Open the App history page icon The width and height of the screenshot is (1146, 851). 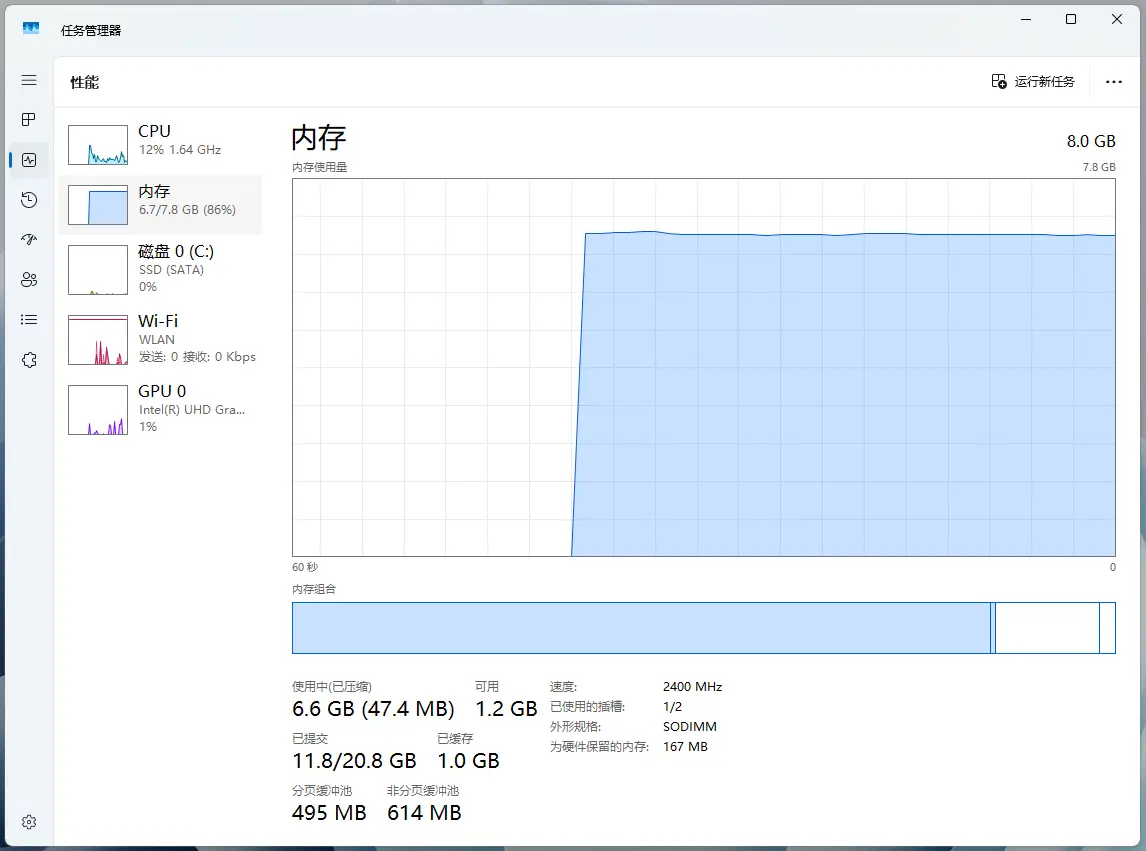pos(29,200)
